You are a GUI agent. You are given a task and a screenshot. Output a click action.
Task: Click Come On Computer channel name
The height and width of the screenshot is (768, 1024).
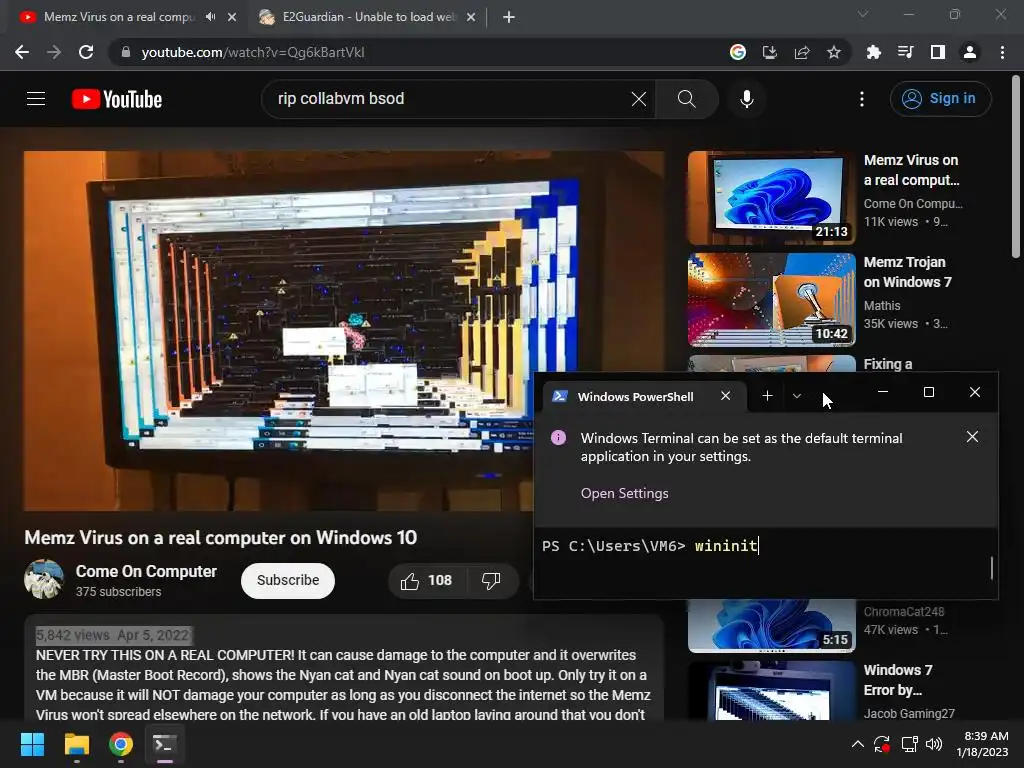click(146, 571)
